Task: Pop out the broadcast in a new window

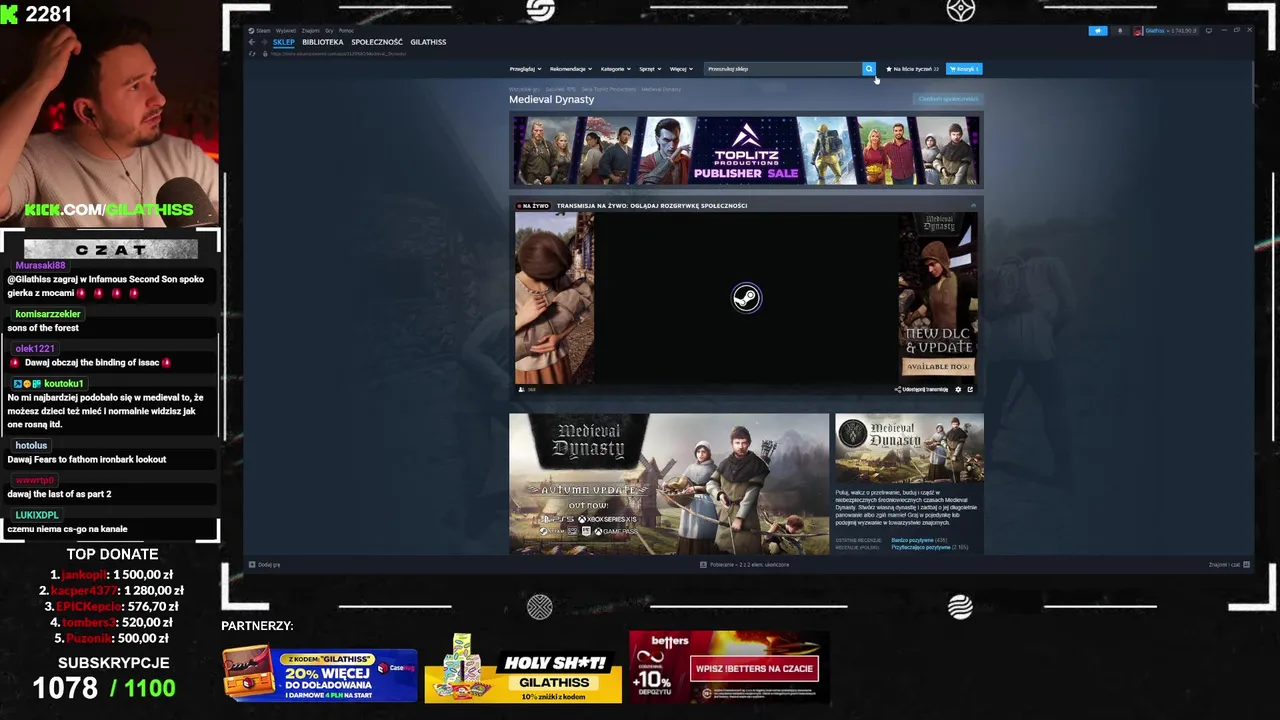Action: (970, 389)
